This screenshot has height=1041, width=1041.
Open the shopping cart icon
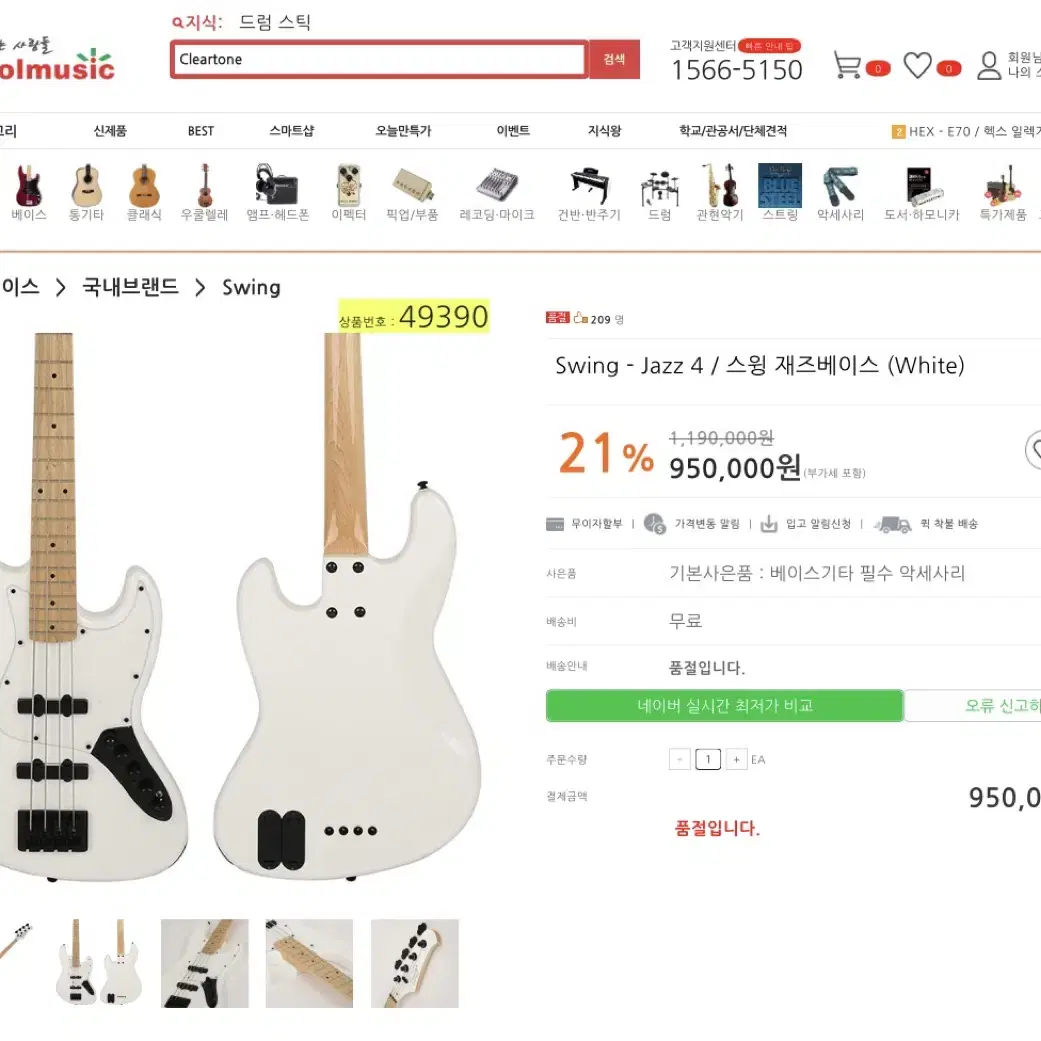847,65
